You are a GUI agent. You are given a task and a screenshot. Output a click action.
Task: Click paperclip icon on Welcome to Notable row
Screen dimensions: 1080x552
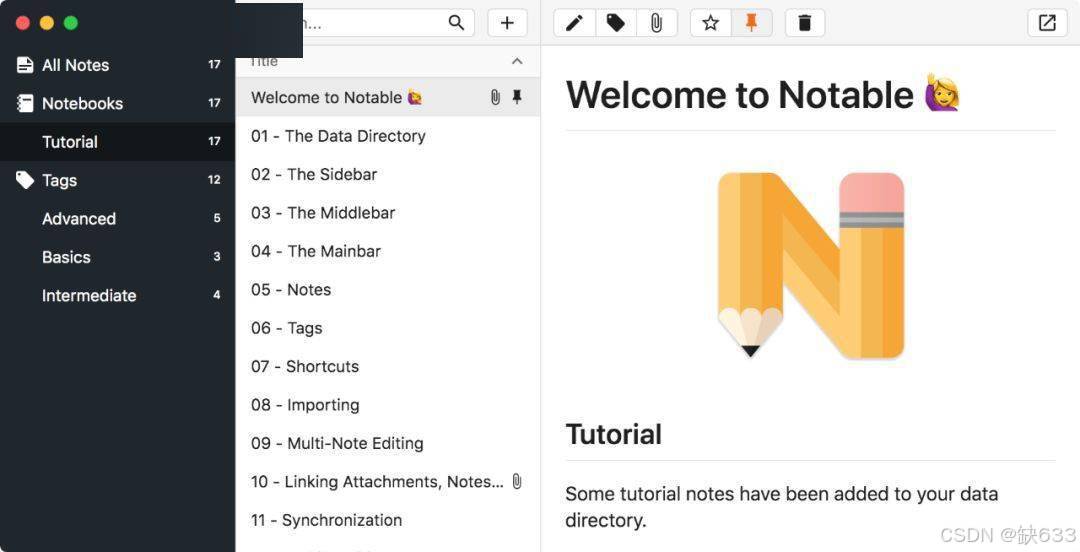[x=495, y=97]
